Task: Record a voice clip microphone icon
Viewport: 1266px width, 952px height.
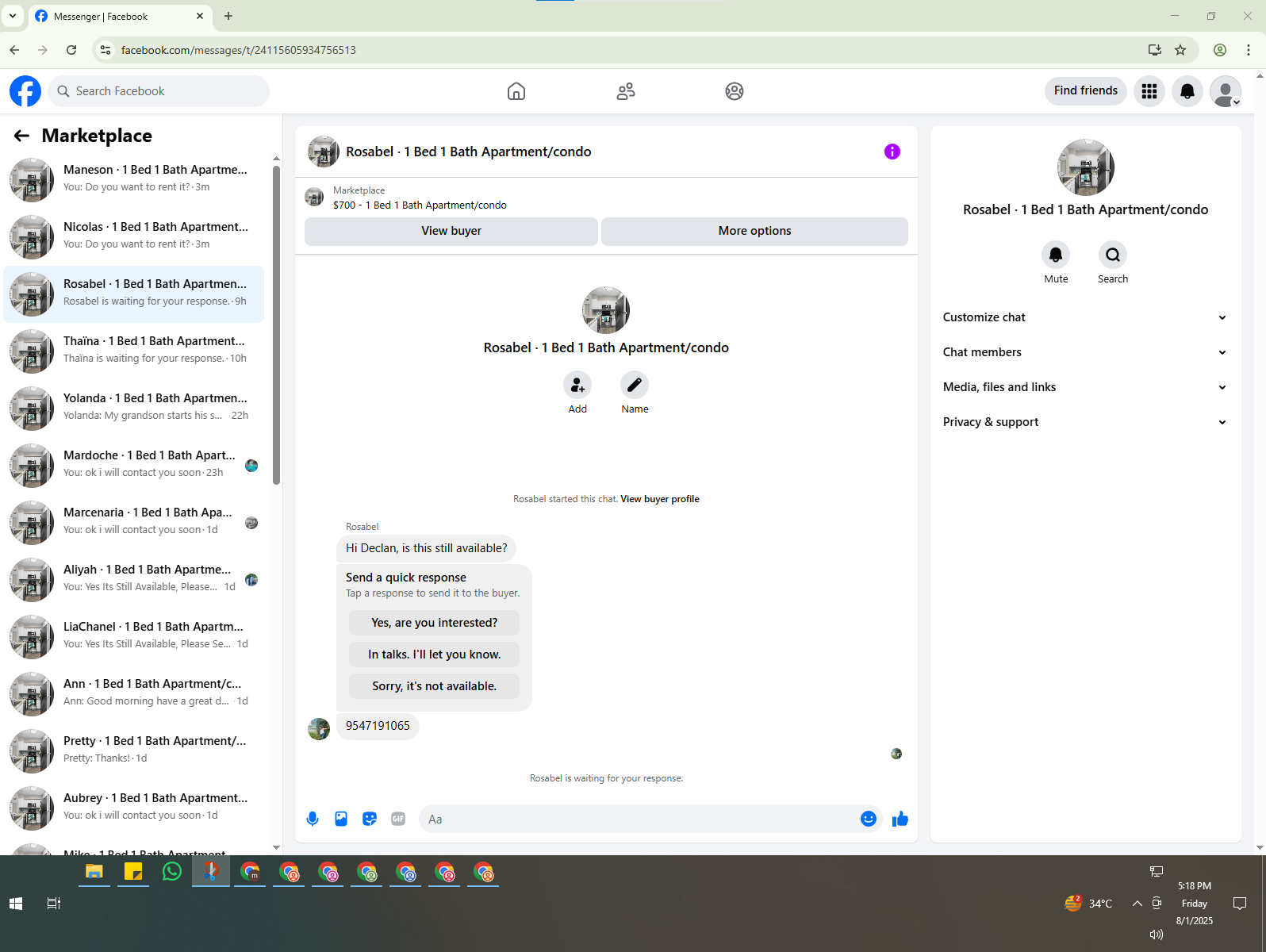Action: (x=313, y=819)
